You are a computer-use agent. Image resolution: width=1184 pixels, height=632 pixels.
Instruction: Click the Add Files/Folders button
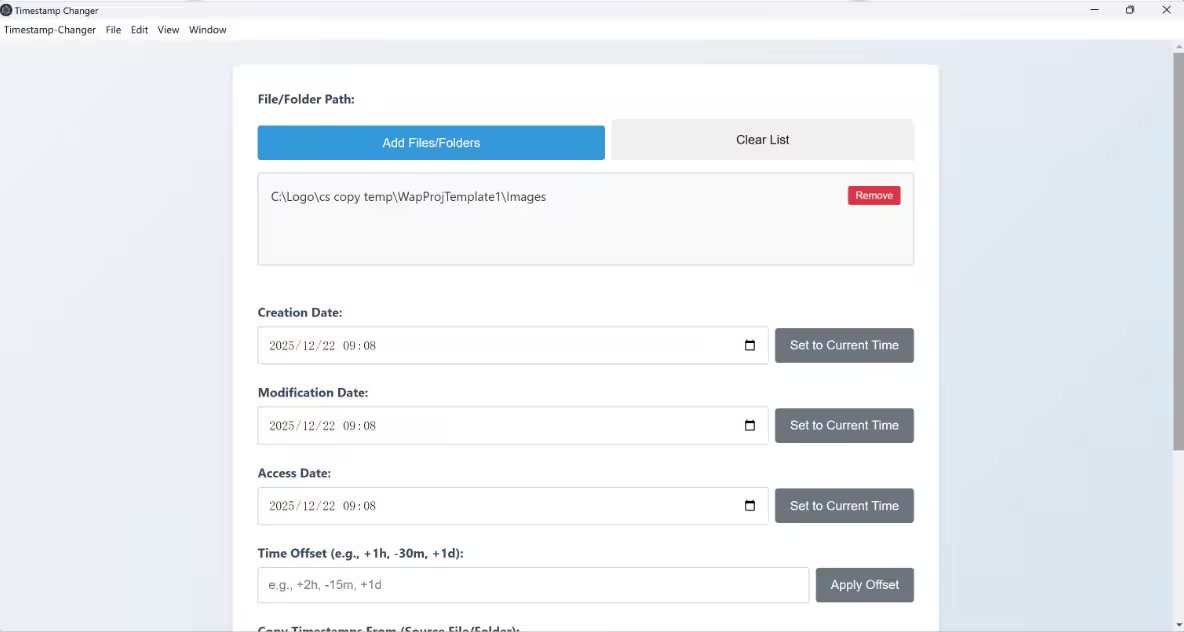431,143
